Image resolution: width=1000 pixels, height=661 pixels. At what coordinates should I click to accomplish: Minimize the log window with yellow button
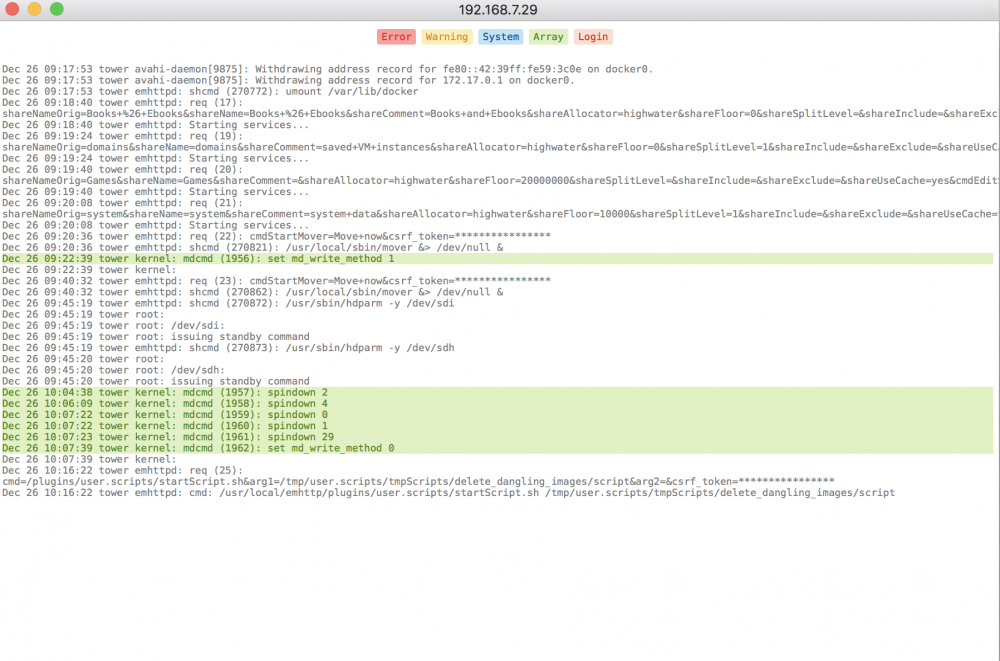point(34,9)
